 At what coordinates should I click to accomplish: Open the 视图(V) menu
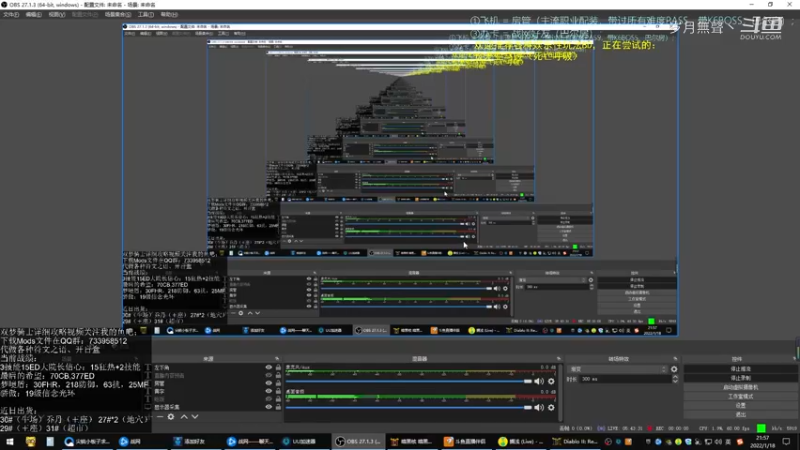click(56, 14)
